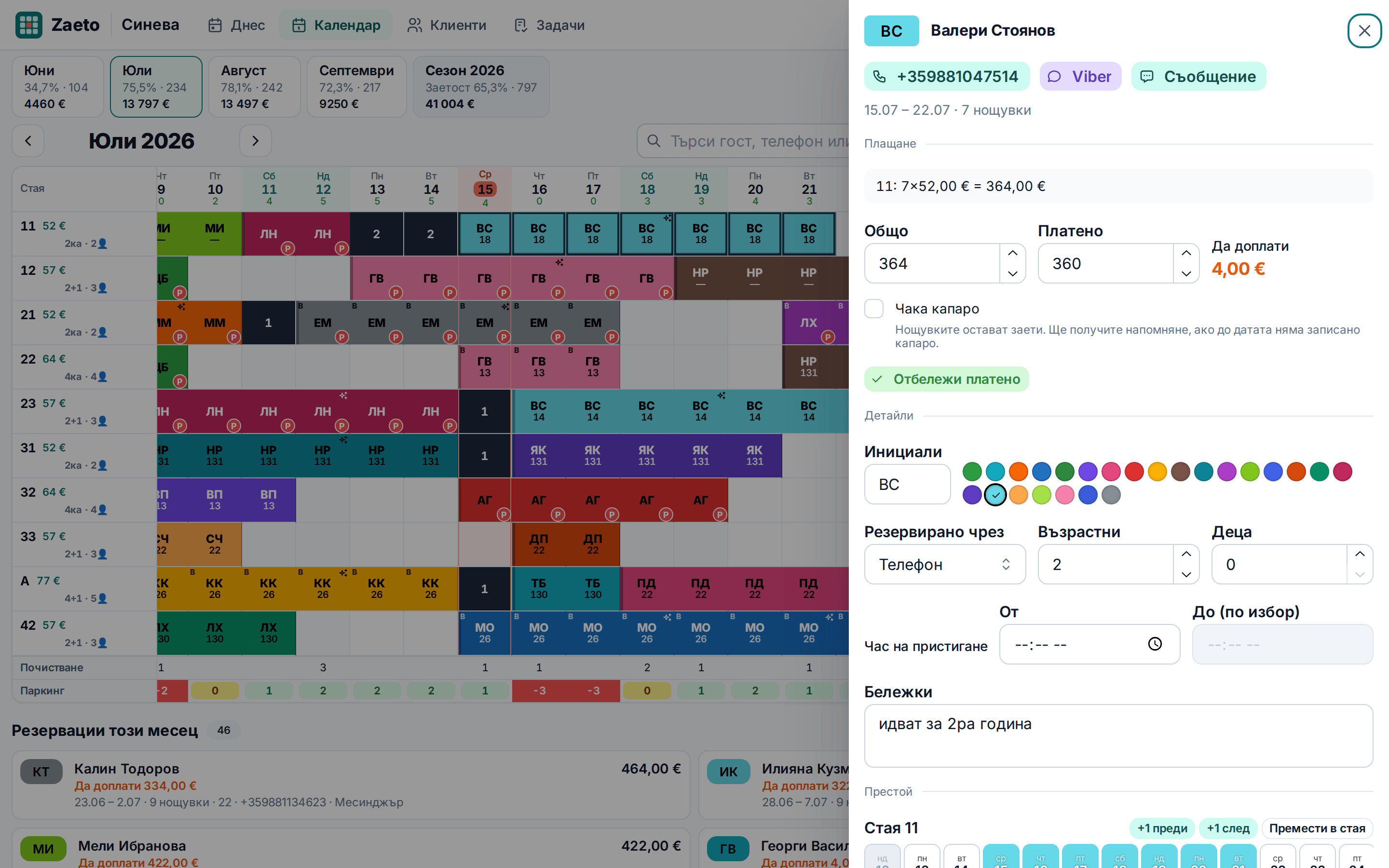Edit the Инициали field ВС
Screen dimensions: 1389x868
(908, 485)
